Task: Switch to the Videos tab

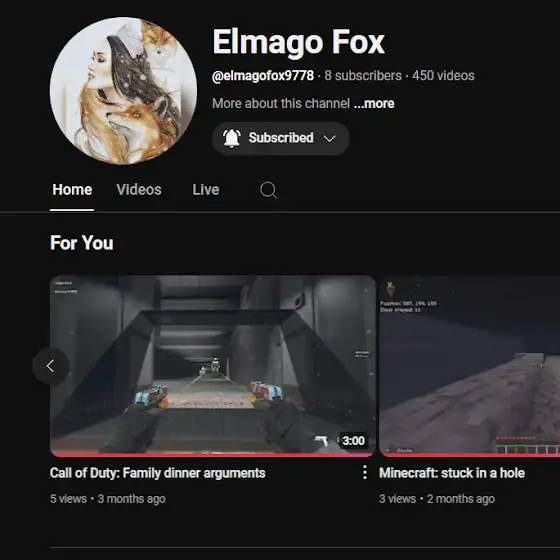Action: tap(139, 190)
